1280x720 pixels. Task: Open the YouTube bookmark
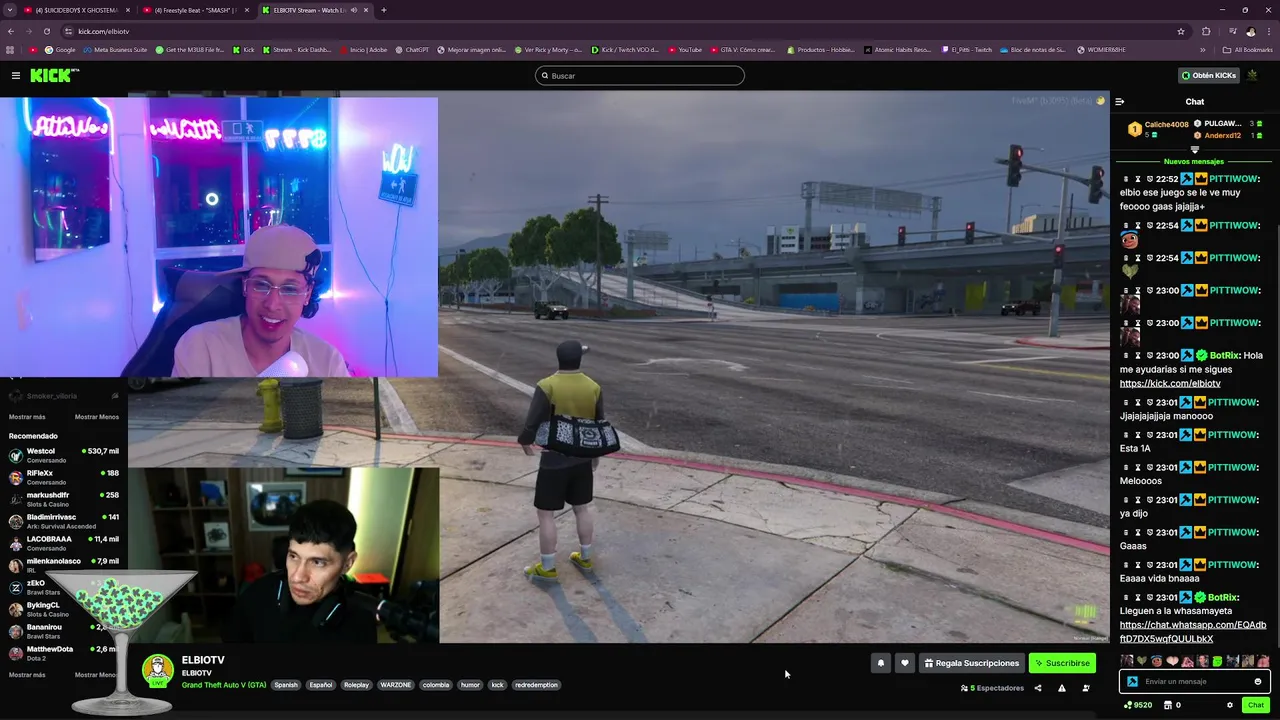click(x=686, y=50)
